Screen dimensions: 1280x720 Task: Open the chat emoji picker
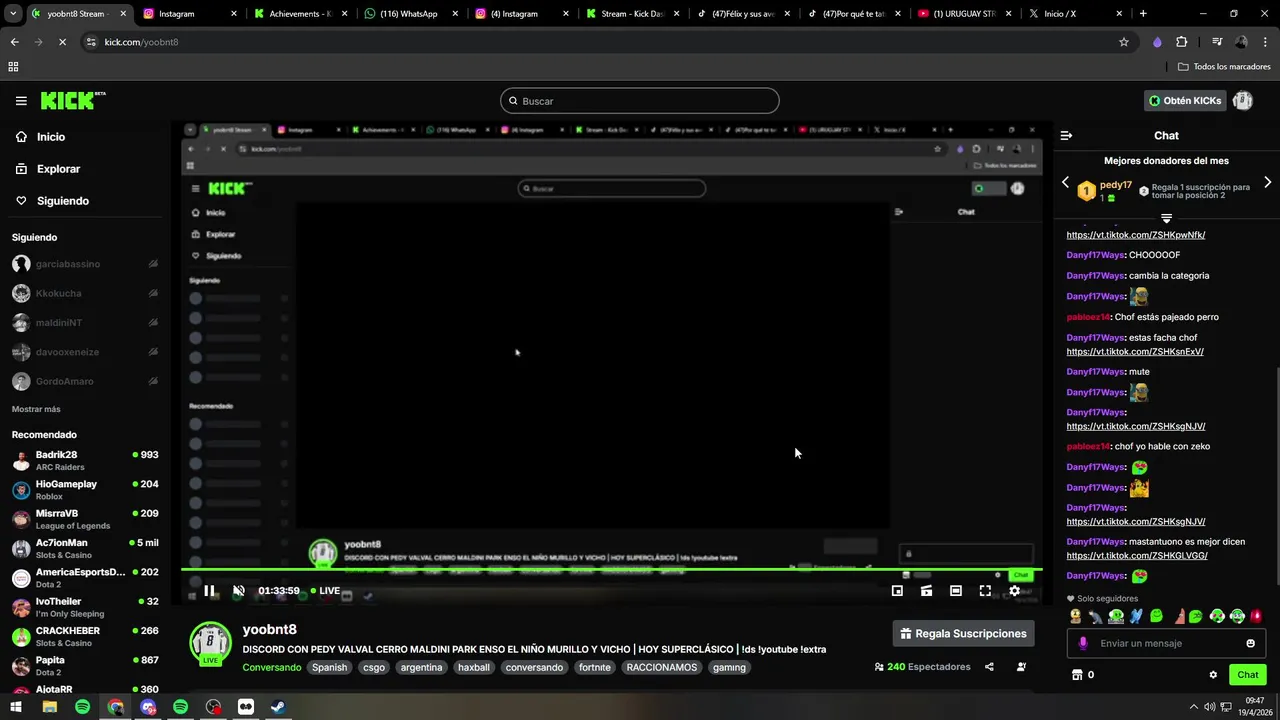[1250, 643]
